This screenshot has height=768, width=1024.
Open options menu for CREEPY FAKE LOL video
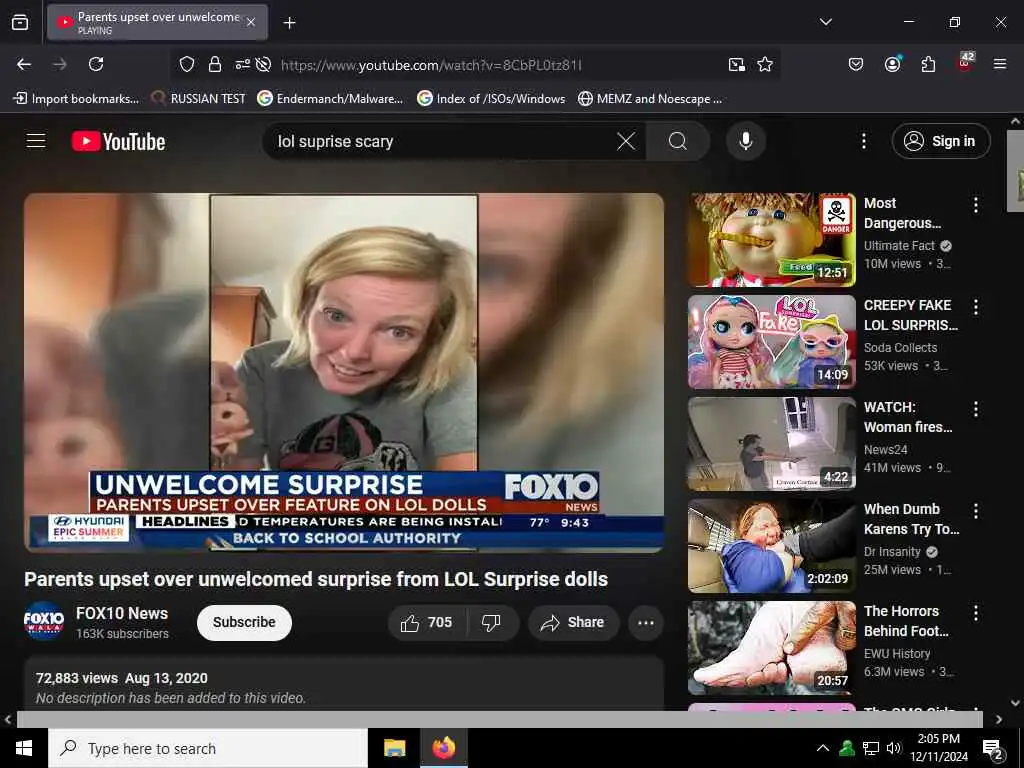pyautogui.click(x=976, y=307)
